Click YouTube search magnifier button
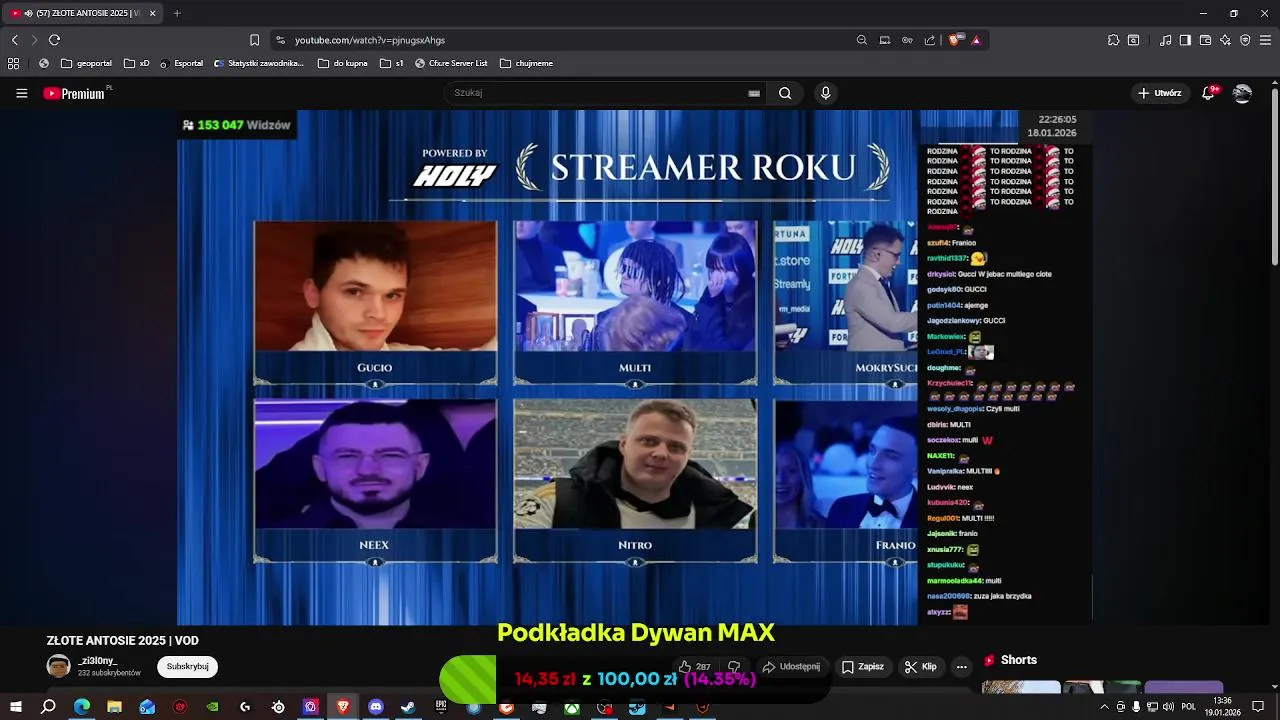The image size is (1280, 720). (x=785, y=93)
